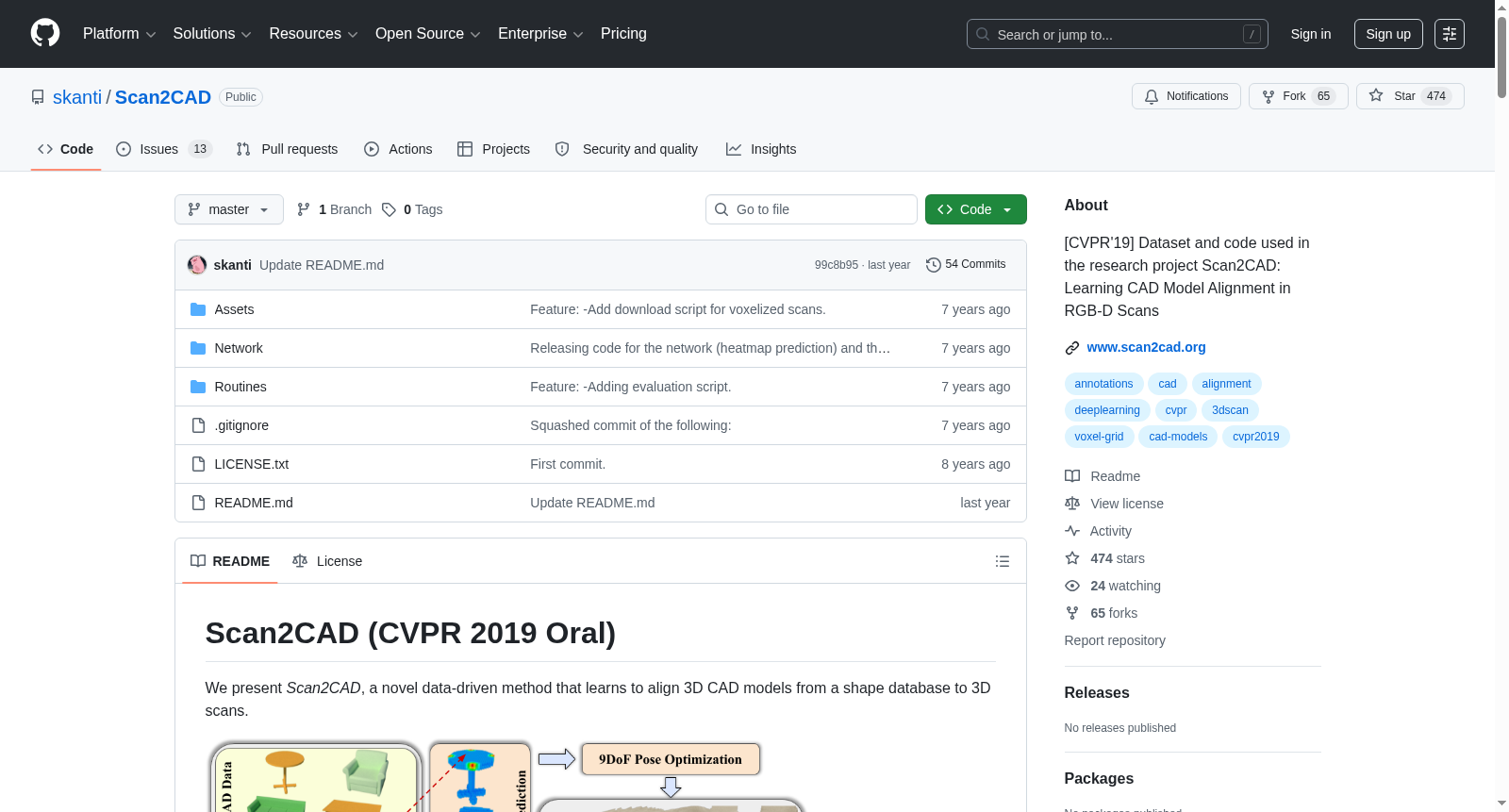Open the 99c8b95 commit hash
The height and width of the screenshot is (812, 1509).
point(837,265)
